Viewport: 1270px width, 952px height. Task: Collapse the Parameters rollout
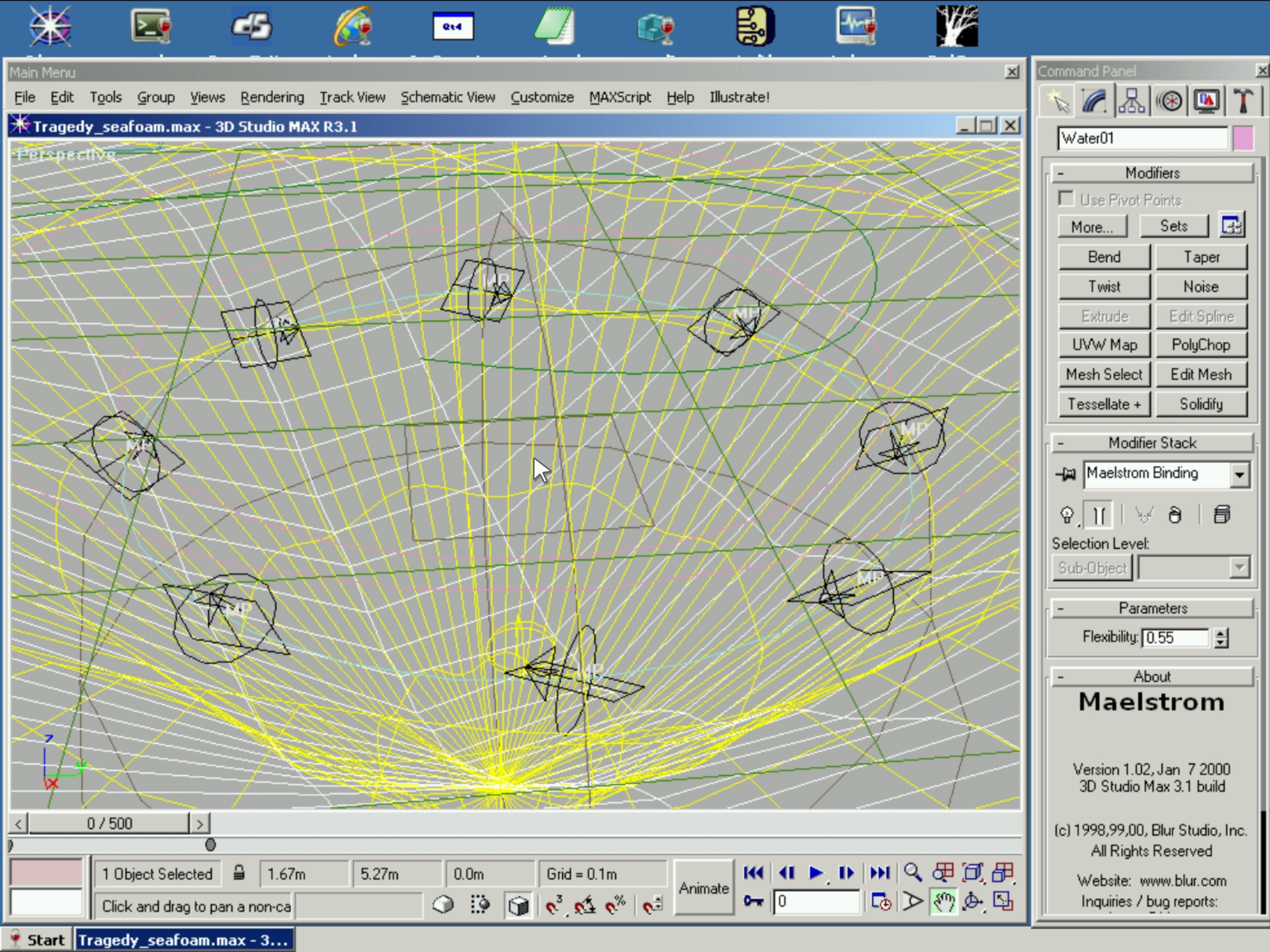point(1152,609)
